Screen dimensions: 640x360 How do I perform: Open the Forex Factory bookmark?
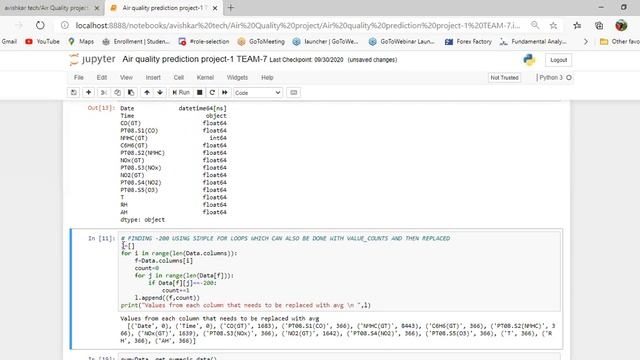pos(468,42)
